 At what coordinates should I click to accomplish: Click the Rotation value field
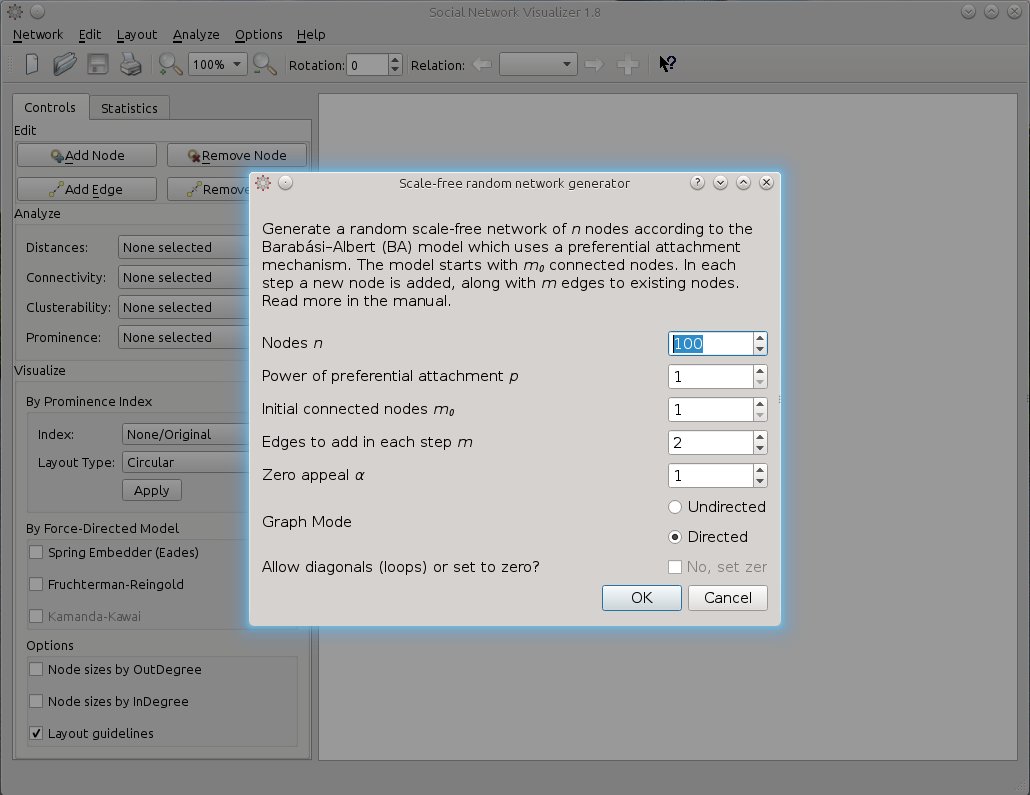click(367, 65)
